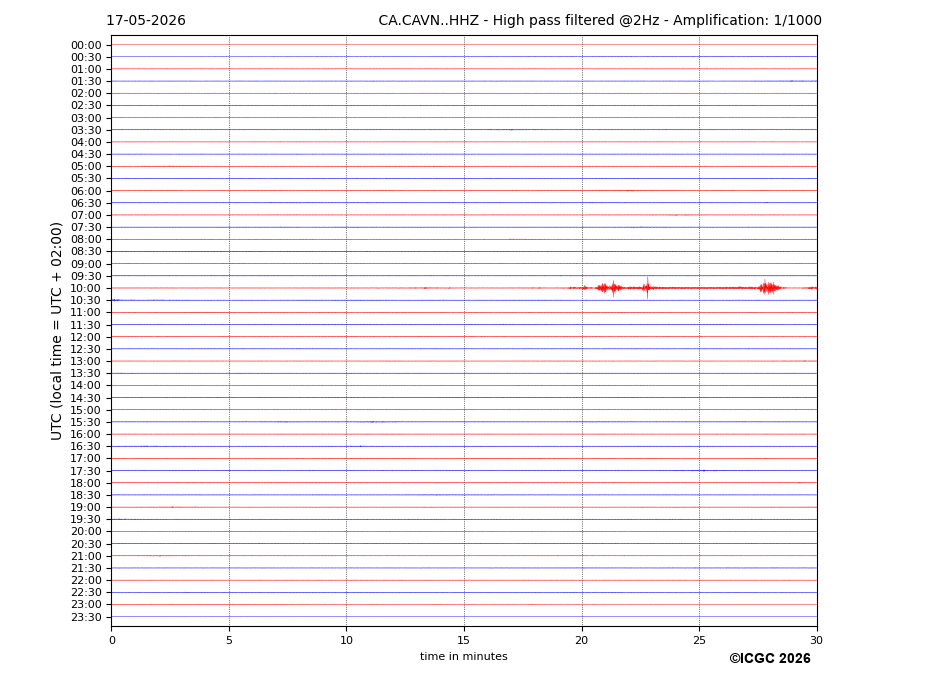Click the 00:00 row label
The height and width of the screenshot is (696, 927).
click(86, 46)
